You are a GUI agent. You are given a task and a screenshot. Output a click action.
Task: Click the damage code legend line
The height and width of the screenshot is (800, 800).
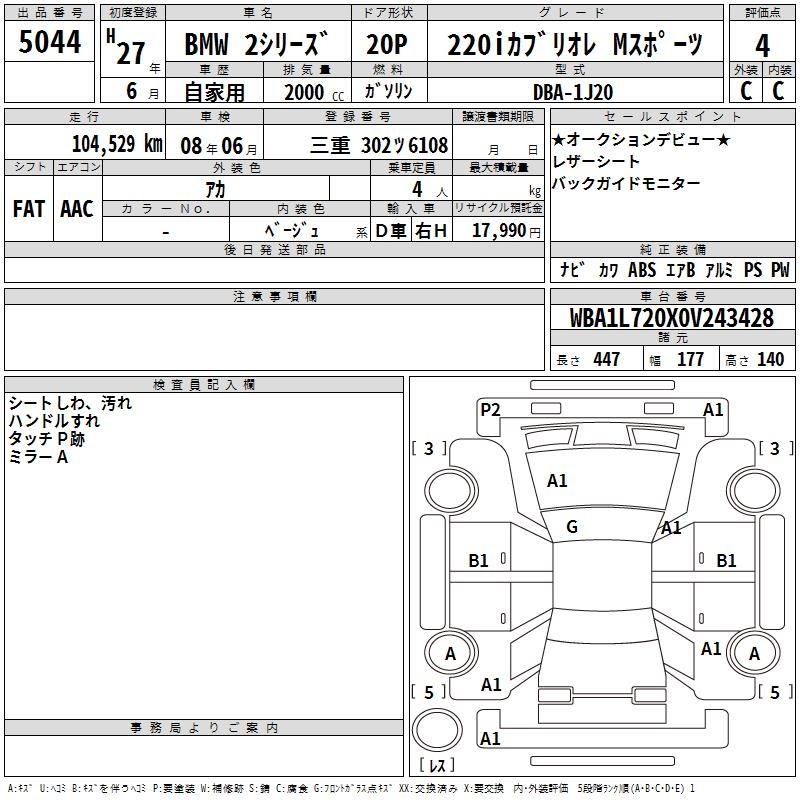(x=351, y=788)
